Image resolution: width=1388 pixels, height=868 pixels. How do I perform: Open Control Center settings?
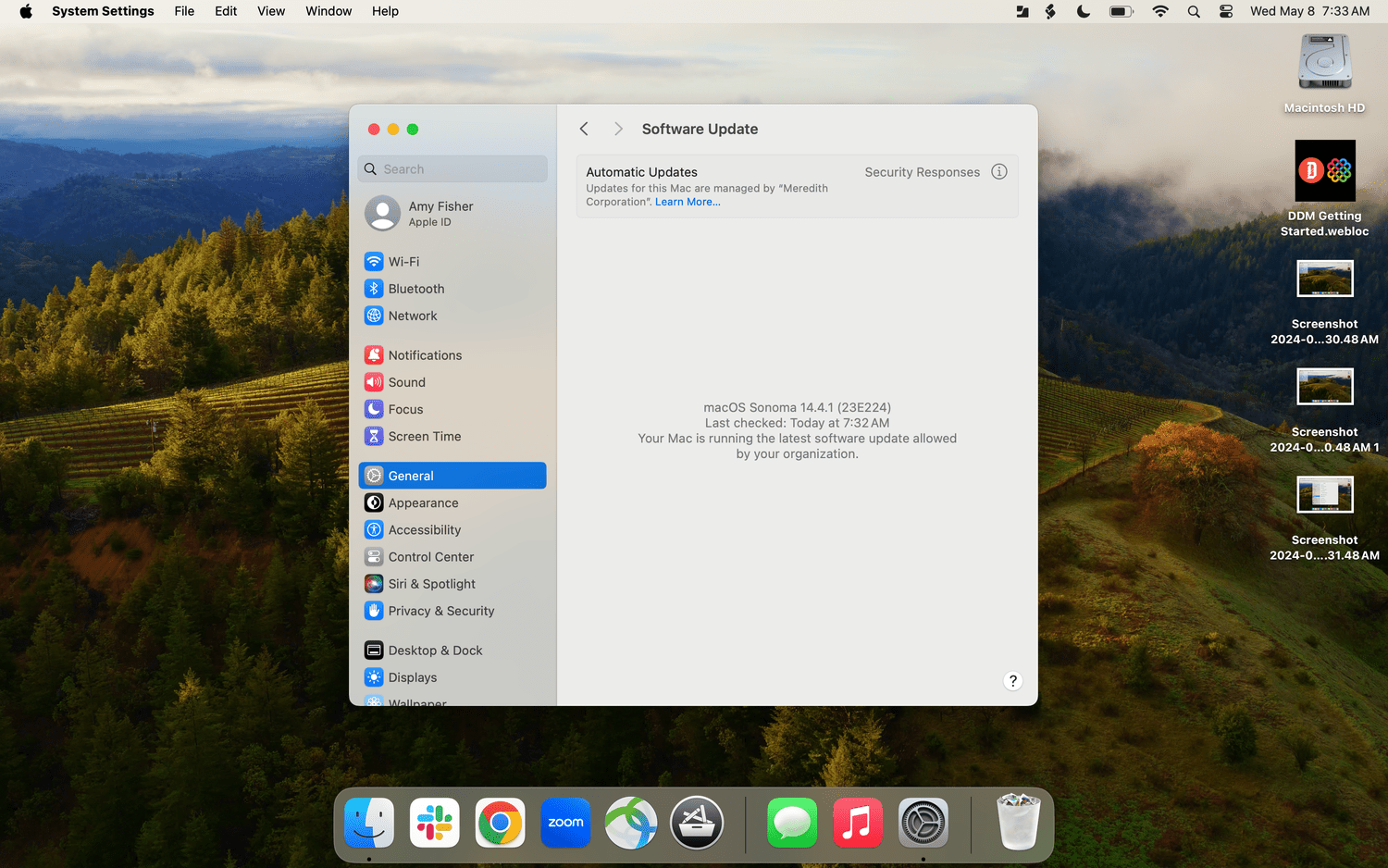point(430,557)
